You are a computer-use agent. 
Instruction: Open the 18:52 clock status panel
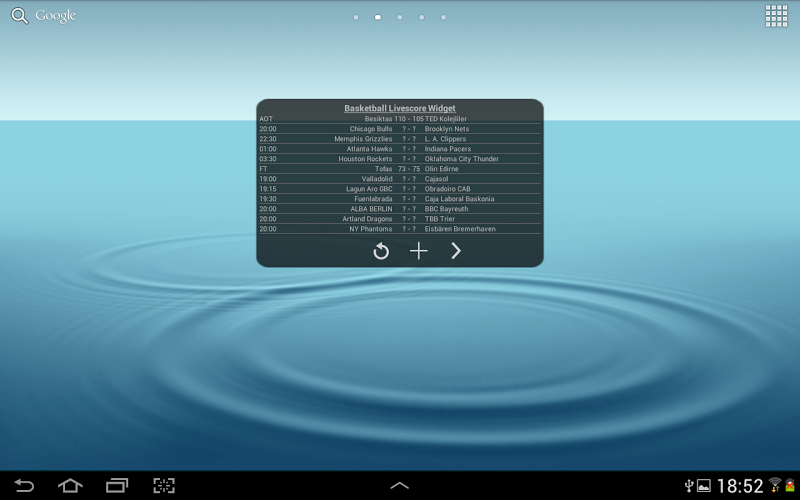click(x=740, y=486)
